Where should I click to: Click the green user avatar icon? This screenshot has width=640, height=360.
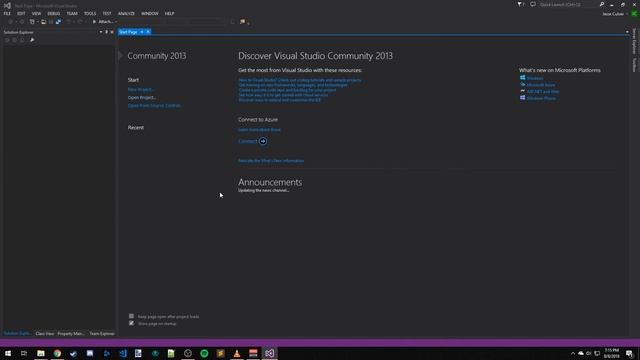pyautogui.click(x=634, y=14)
